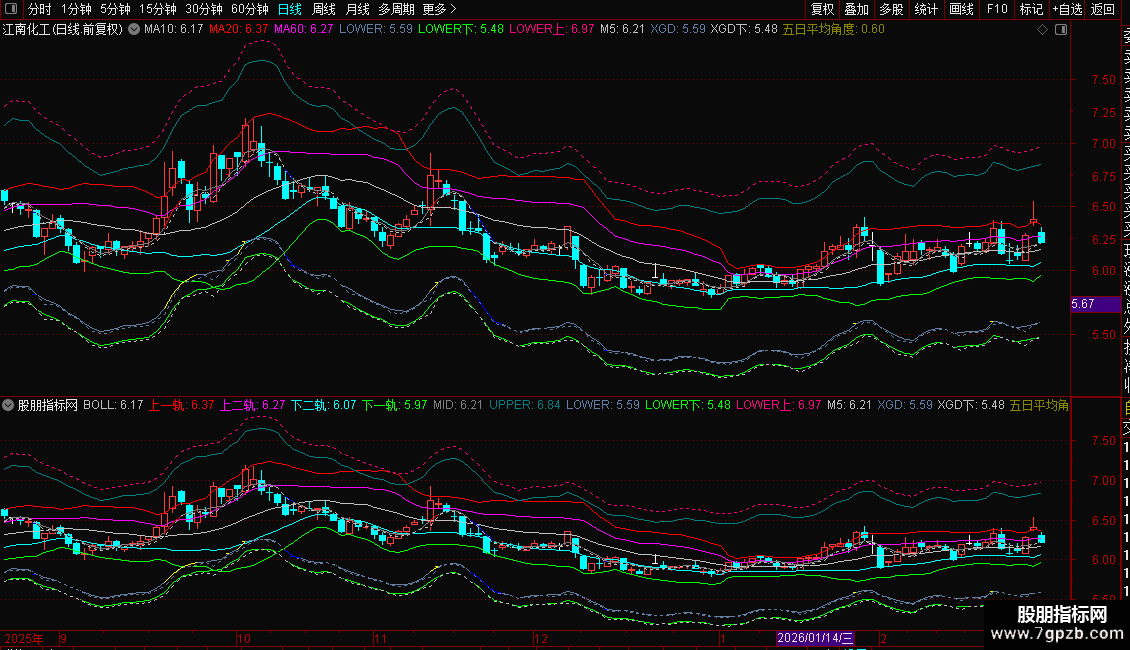
Task: Click the 上一轨: 6.37 label
Action: [182, 405]
